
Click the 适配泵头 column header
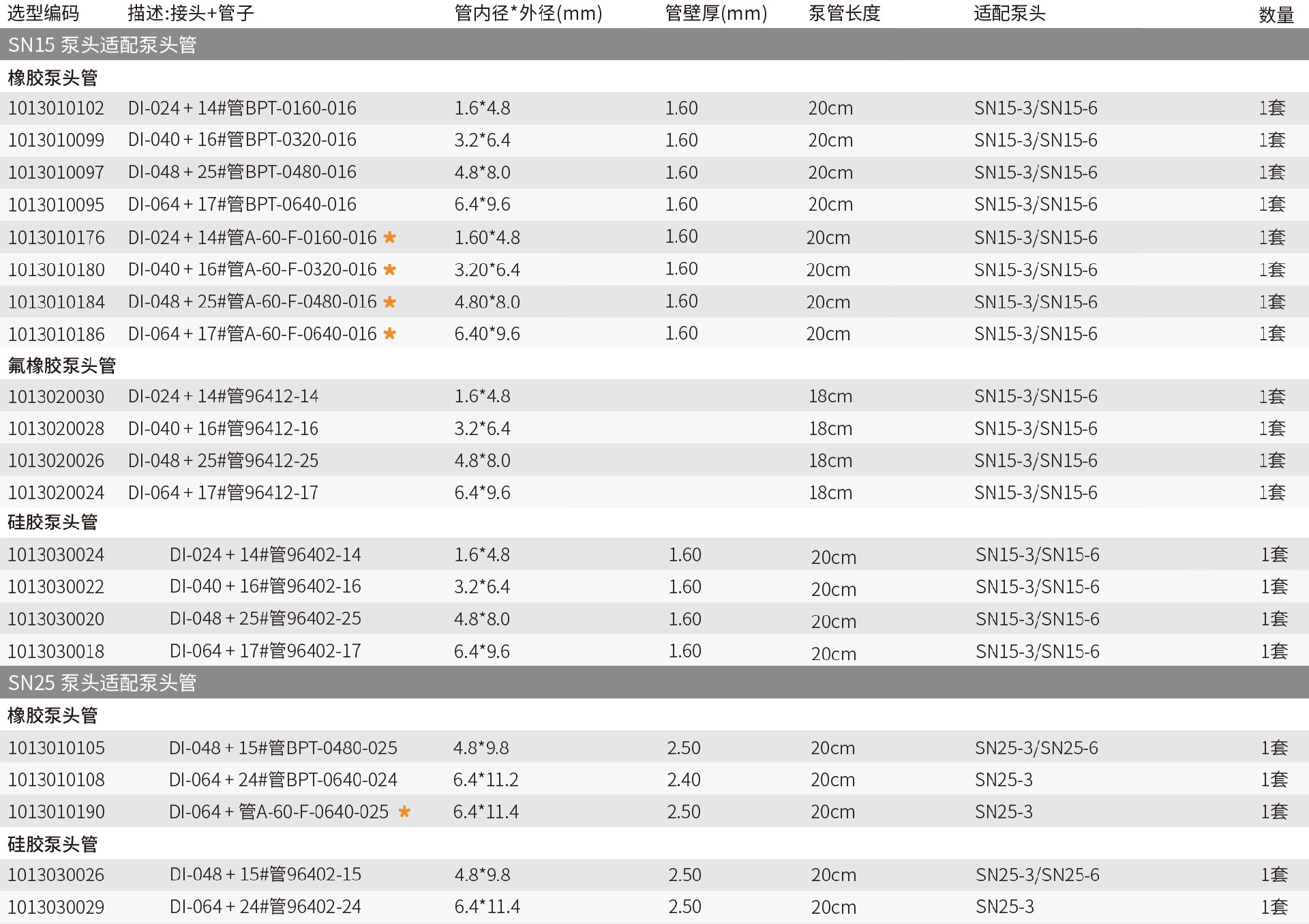pos(1009,13)
